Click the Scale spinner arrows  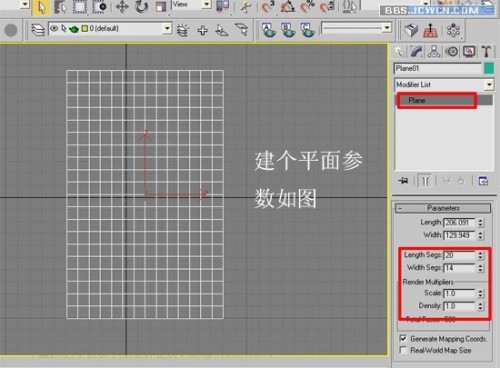tap(480, 293)
